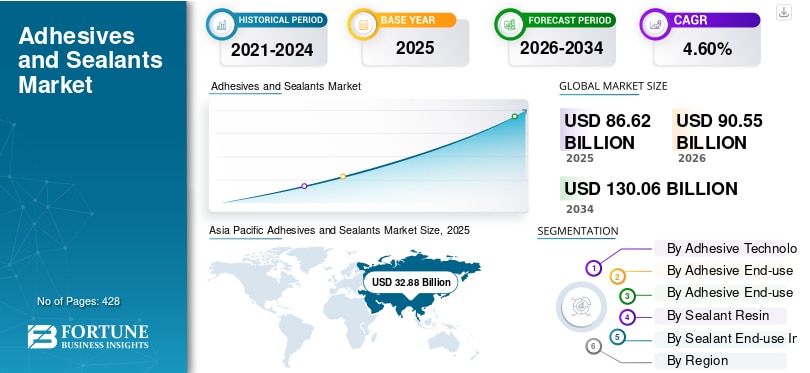Click the purple marker on the growth curve
Image resolution: width=810 pixels, height=373 pixels.
tap(304, 186)
